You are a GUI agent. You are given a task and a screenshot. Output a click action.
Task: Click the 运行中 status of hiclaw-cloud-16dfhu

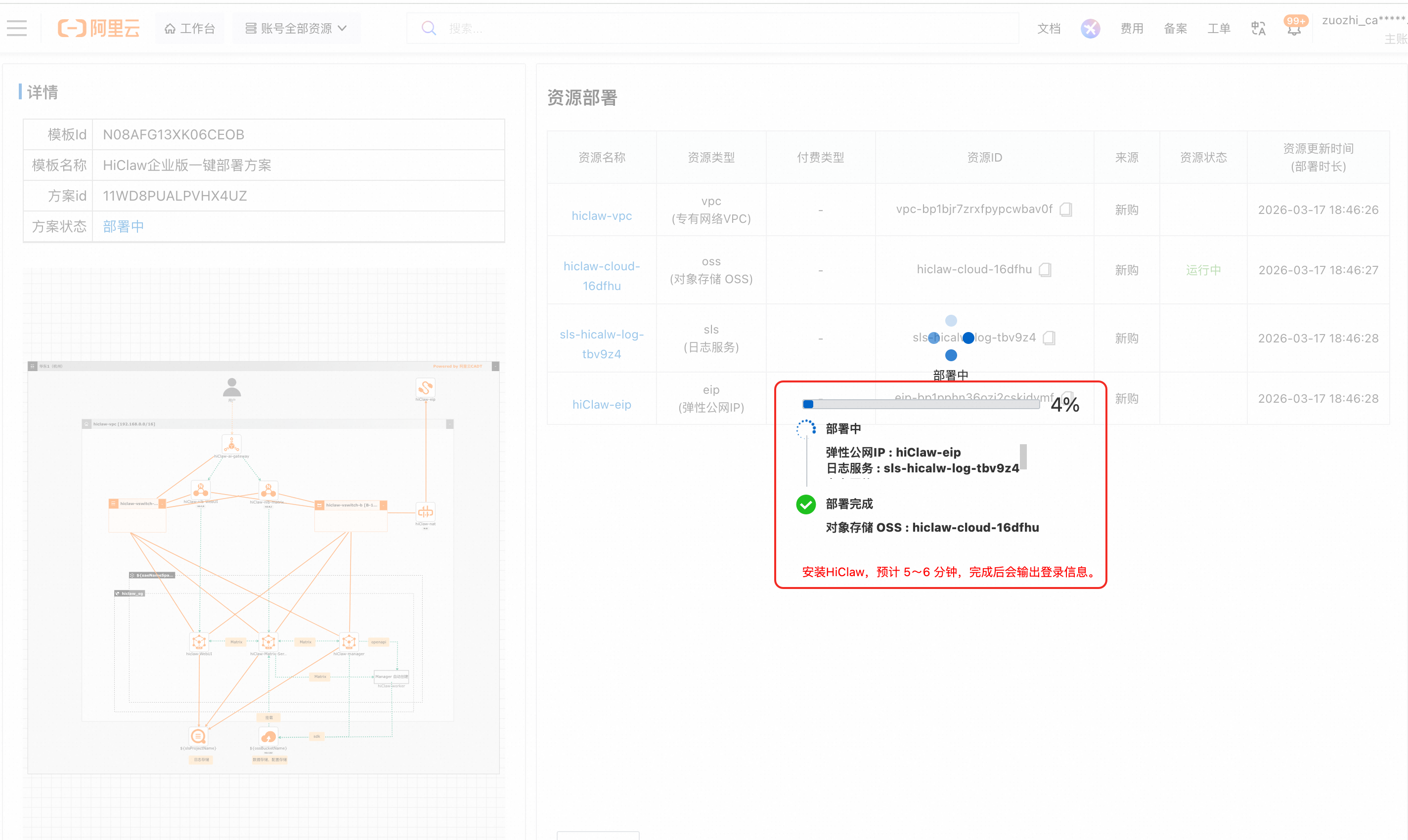pos(1203,270)
